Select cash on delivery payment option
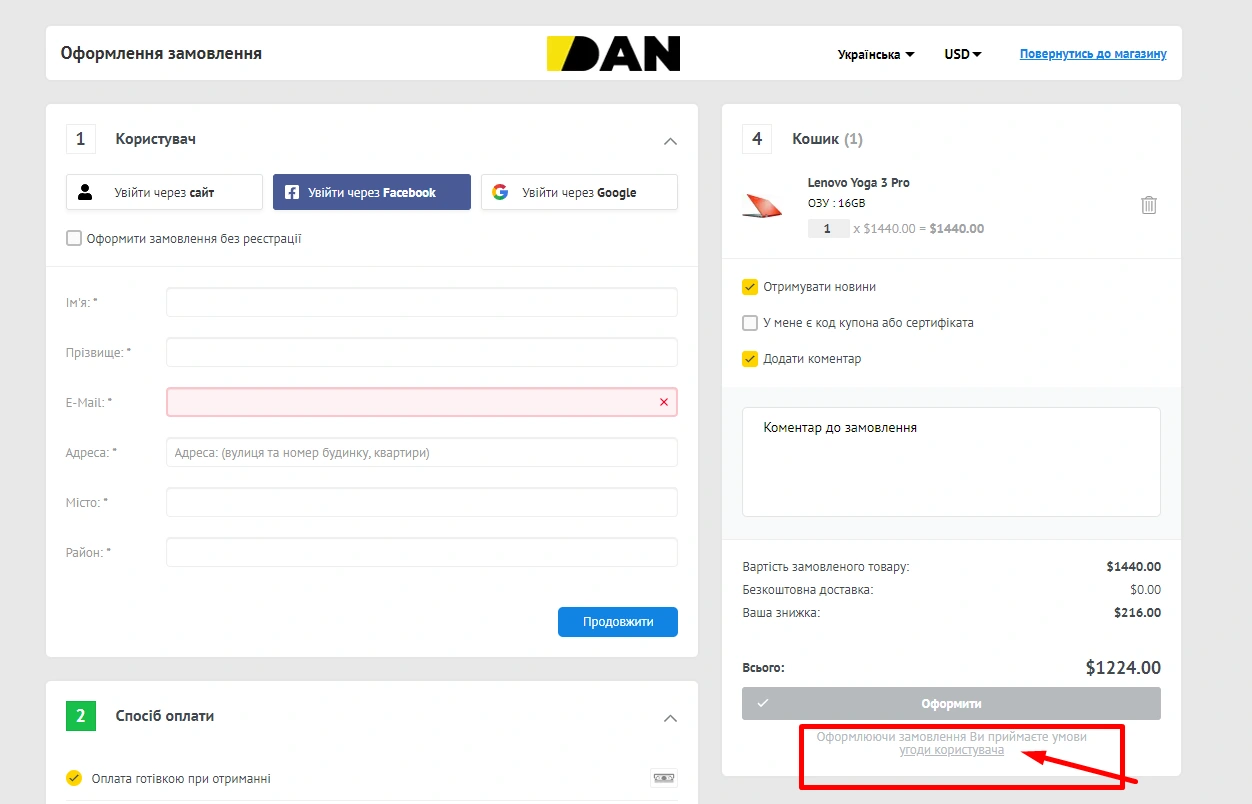This screenshot has height=804, width=1252. [74, 778]
